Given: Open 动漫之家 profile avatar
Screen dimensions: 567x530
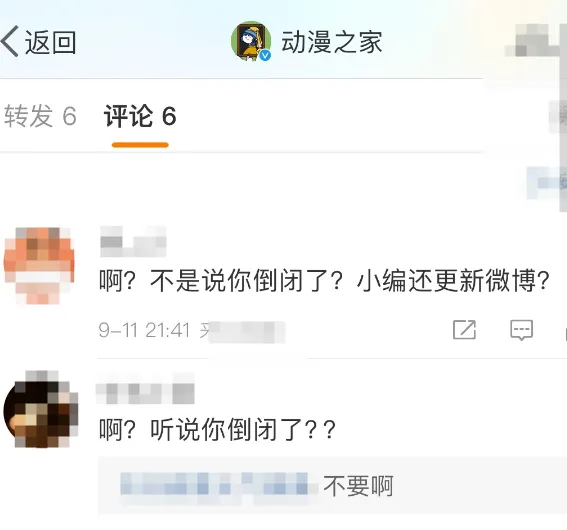Looking at the screenshot, I should (x=251, y=41).
